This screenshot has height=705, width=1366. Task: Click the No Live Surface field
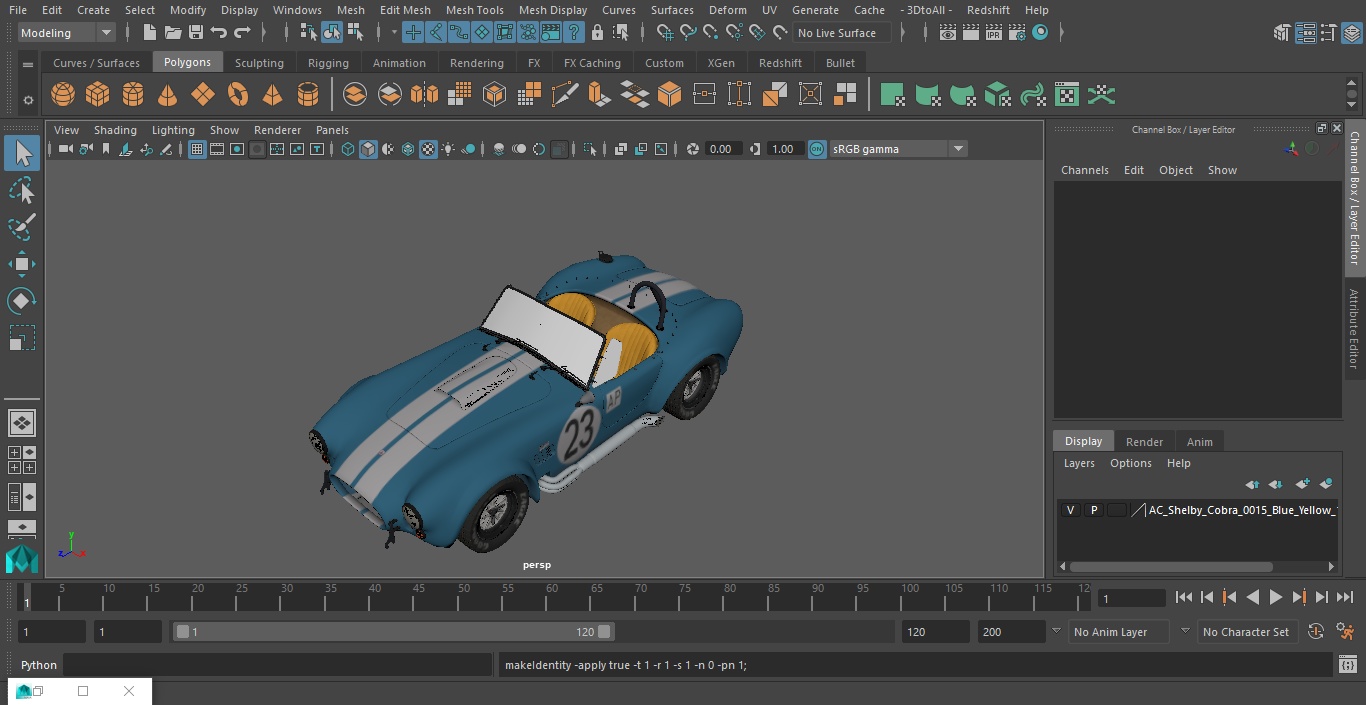coord(842,33)
